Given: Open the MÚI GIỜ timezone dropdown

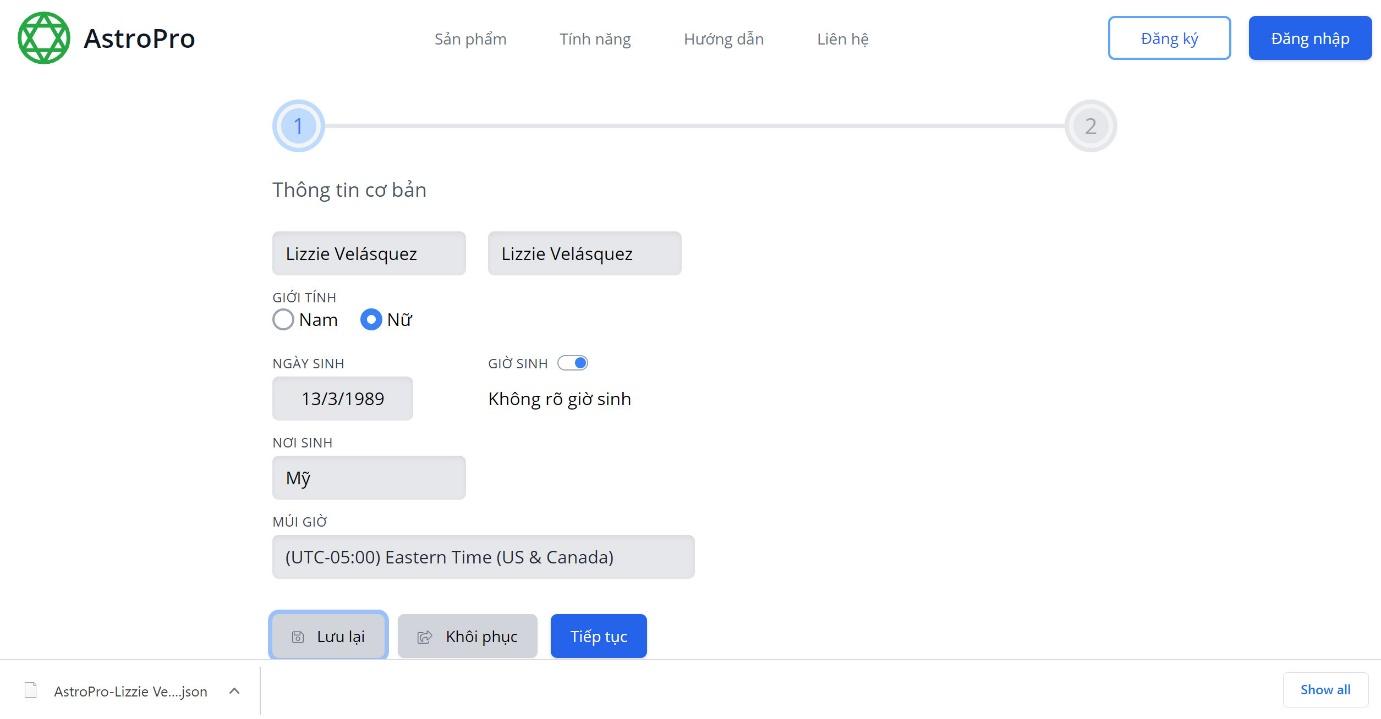Looking at the screenshot, I should (483, 557).
